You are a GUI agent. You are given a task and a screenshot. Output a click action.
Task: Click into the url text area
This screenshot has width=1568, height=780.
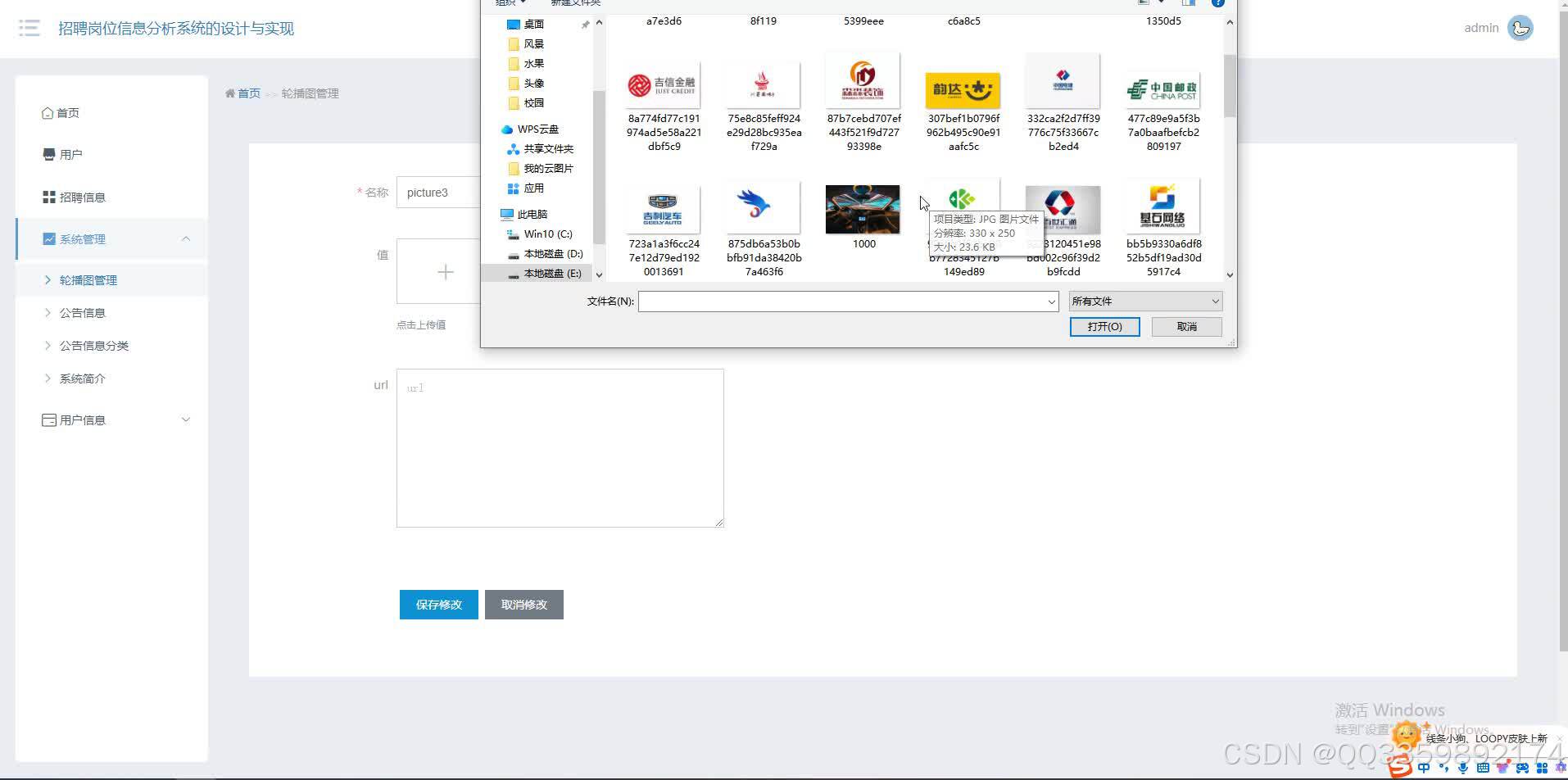pyautogui.click(x=560, y=448)
